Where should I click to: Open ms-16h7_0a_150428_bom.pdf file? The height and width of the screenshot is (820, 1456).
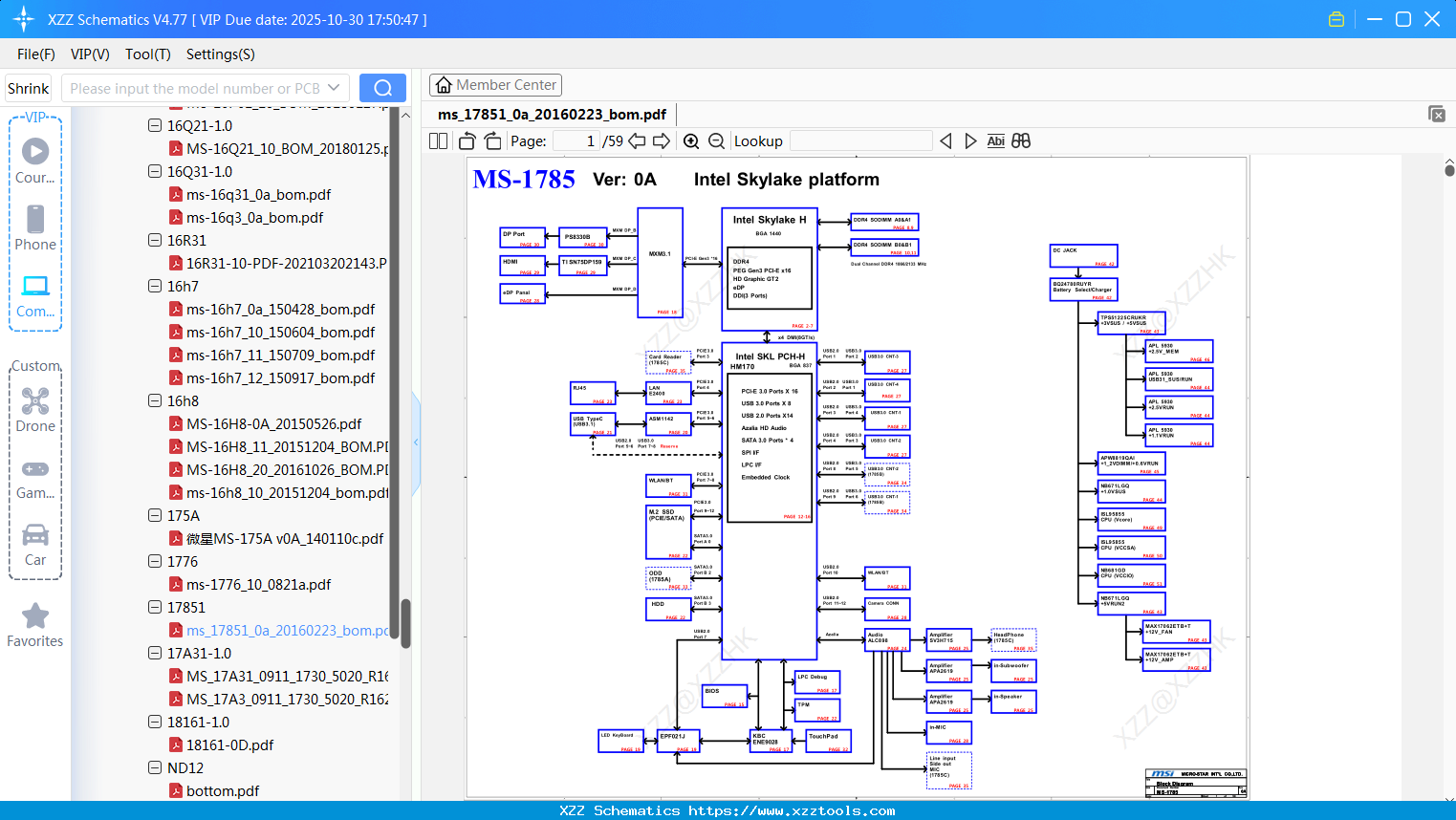point(280,309)
